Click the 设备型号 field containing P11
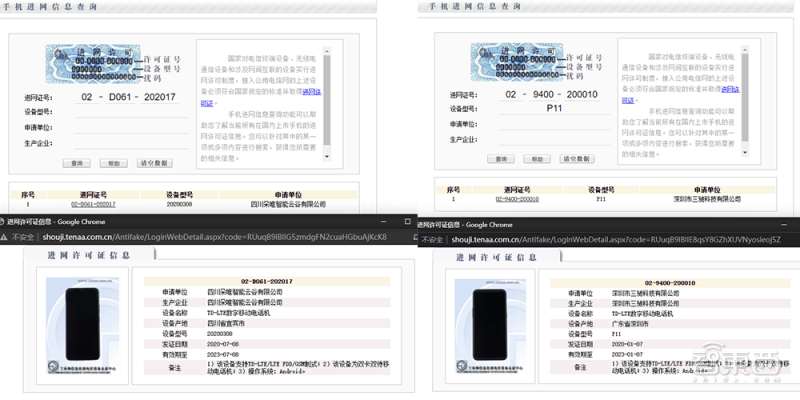This screenshot has width=800, height=400. (554, 109)
